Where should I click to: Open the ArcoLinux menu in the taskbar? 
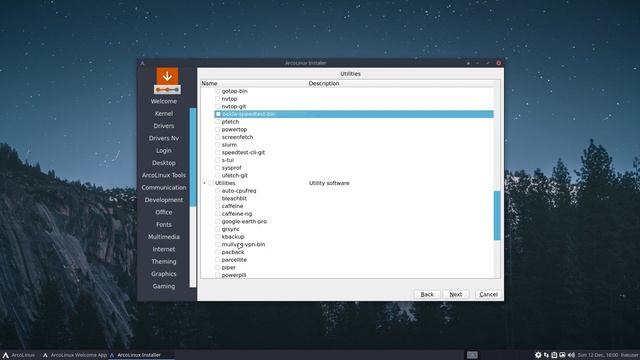click(x=18, y=355)
